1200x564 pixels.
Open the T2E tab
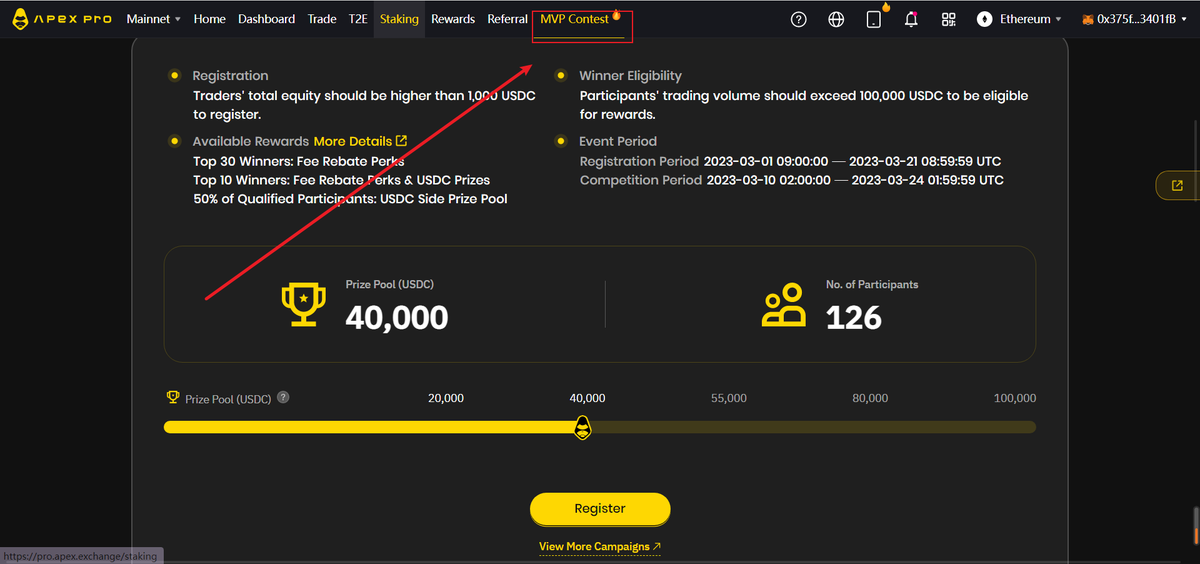coord(358,19)
